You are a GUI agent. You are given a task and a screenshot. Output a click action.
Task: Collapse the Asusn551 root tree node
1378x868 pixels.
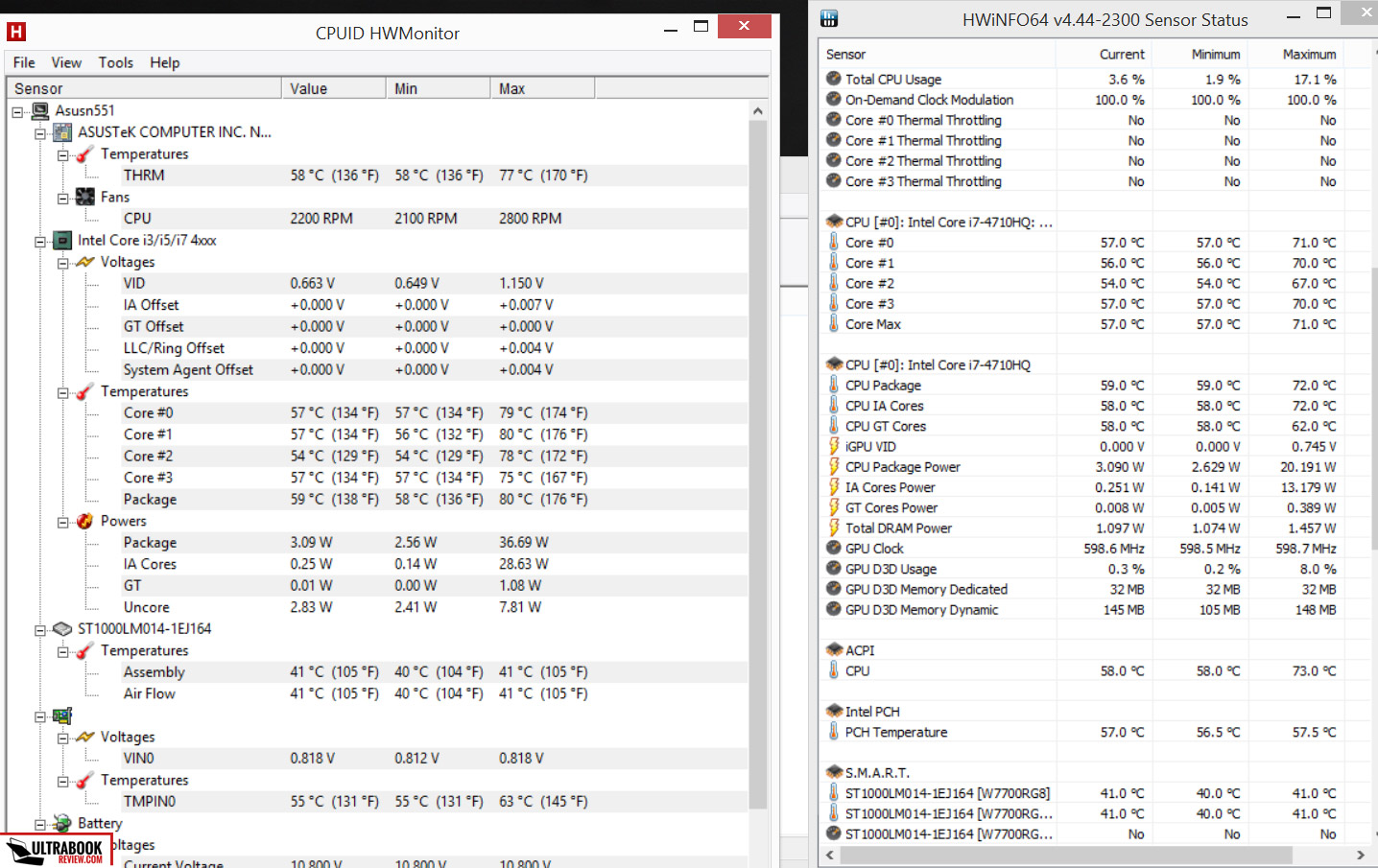coord(17,111)
